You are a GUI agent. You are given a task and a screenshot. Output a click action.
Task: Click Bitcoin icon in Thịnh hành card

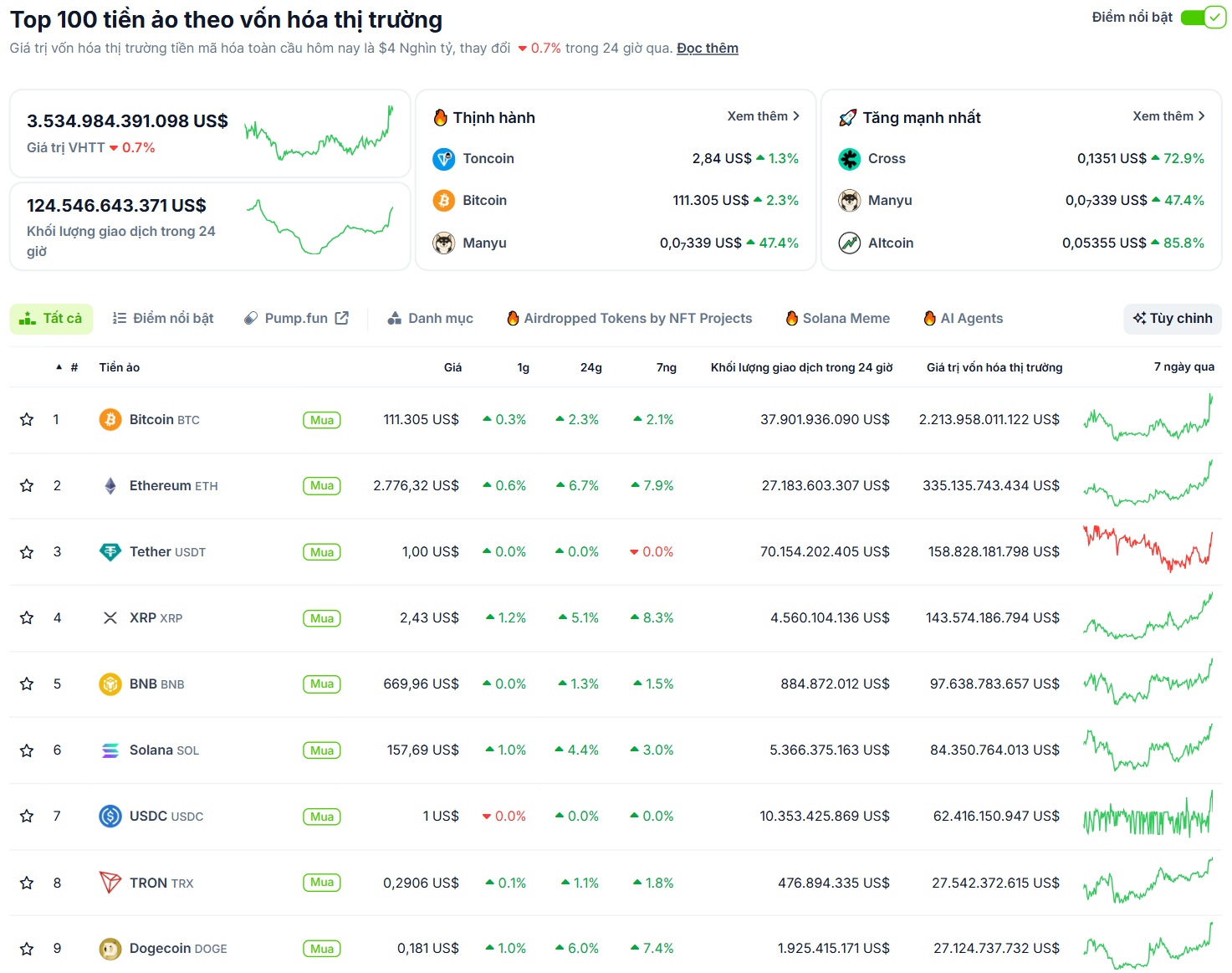click(x=444, y=200)
